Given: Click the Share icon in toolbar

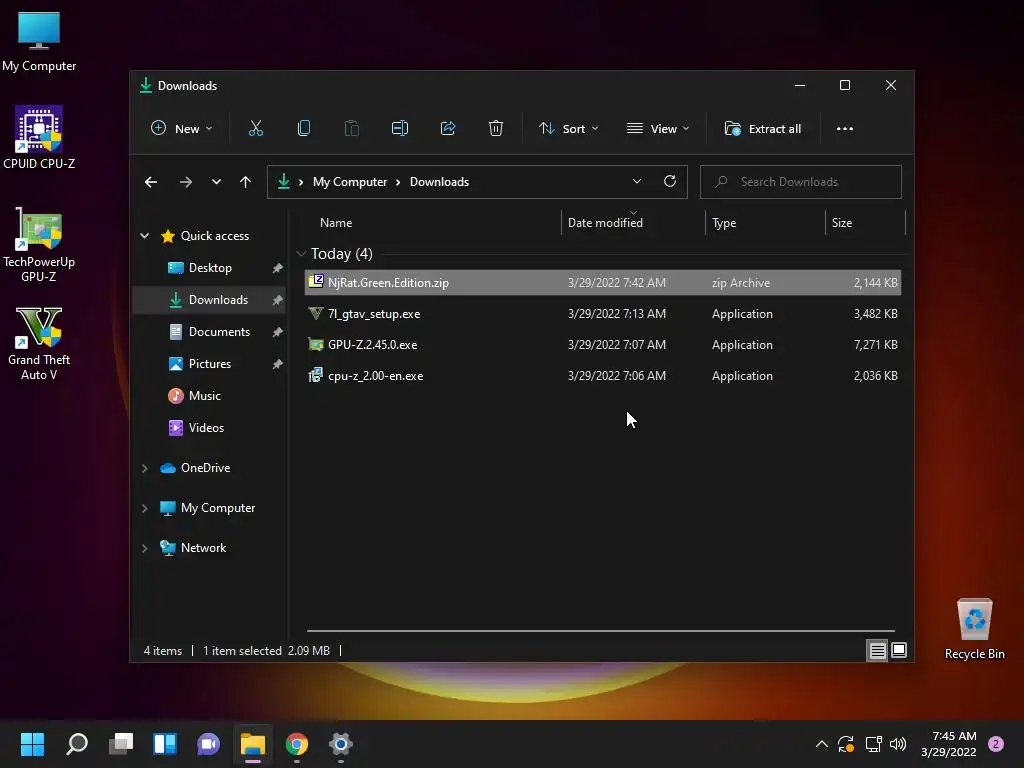Looking at the screenshot, I should click(448, 129).
